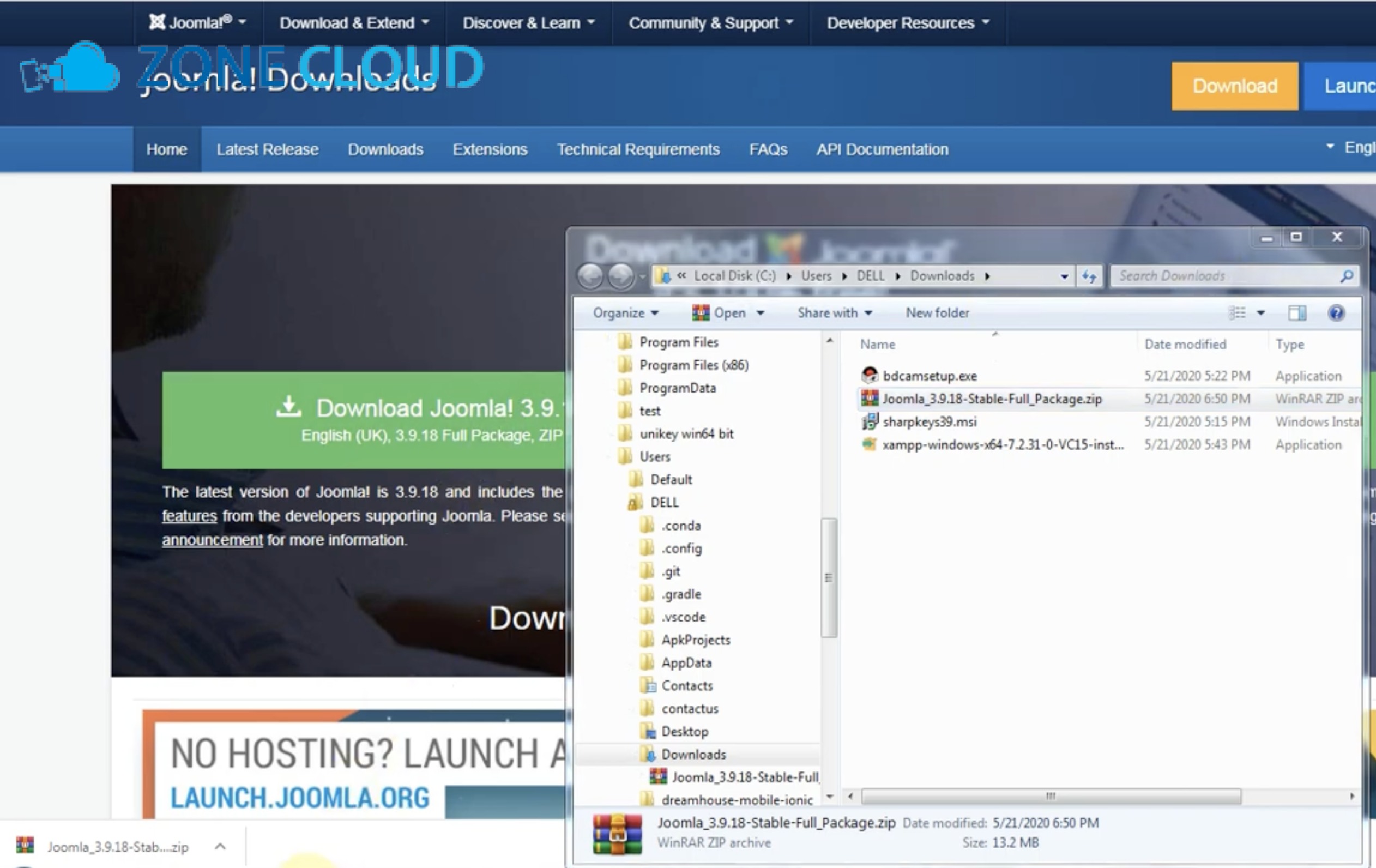Click Local Disk (C:) breadcrumb segment
The image size is (1376, 868).
click(x=735, y=276)
